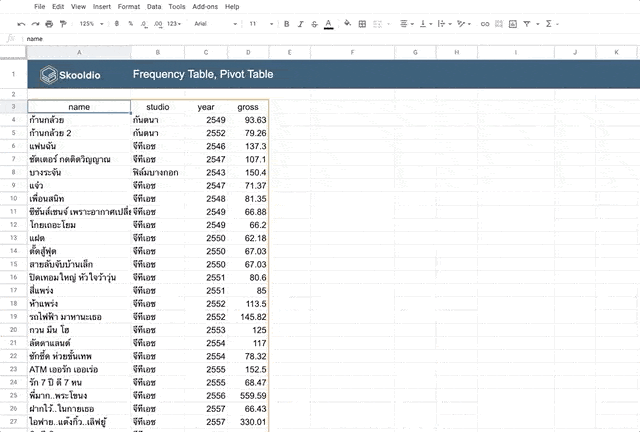Image resolution: width=640 pixels, height=432 pixels.
Task: Open the File menu
Action: click(x=40, y=7)
